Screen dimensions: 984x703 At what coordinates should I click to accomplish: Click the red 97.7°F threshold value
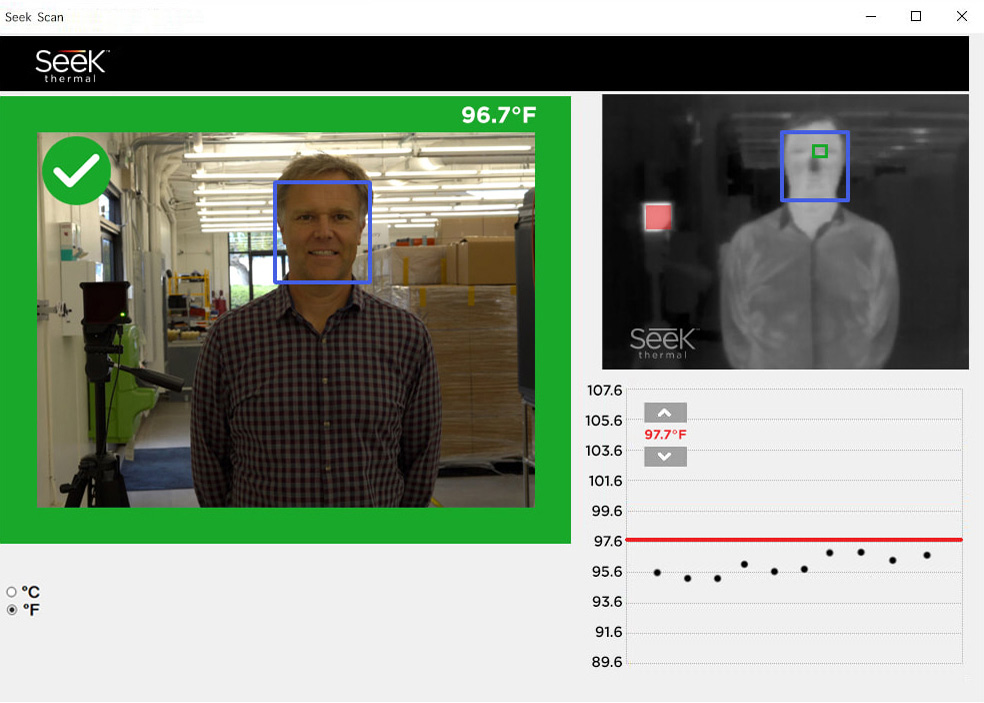665,434
